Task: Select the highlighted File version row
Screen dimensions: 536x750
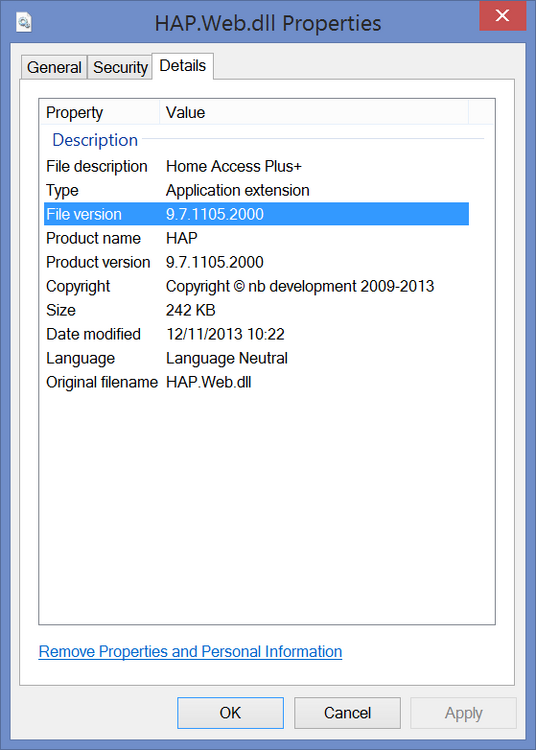Action: point(256,214)
